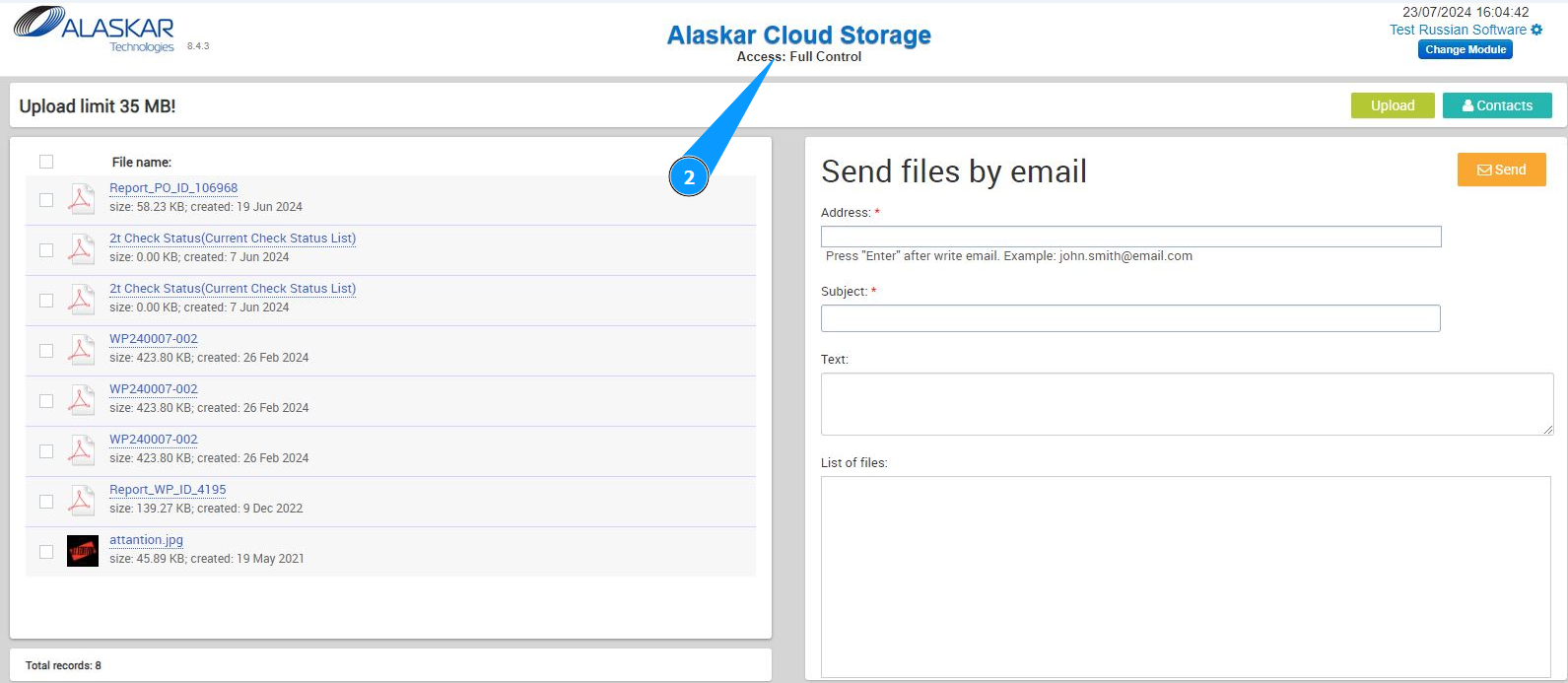Click the settings gear next to Test Russian Software
This screenshot has width=1568, height=683.
pyautogui.click(x=1536, y=30)
